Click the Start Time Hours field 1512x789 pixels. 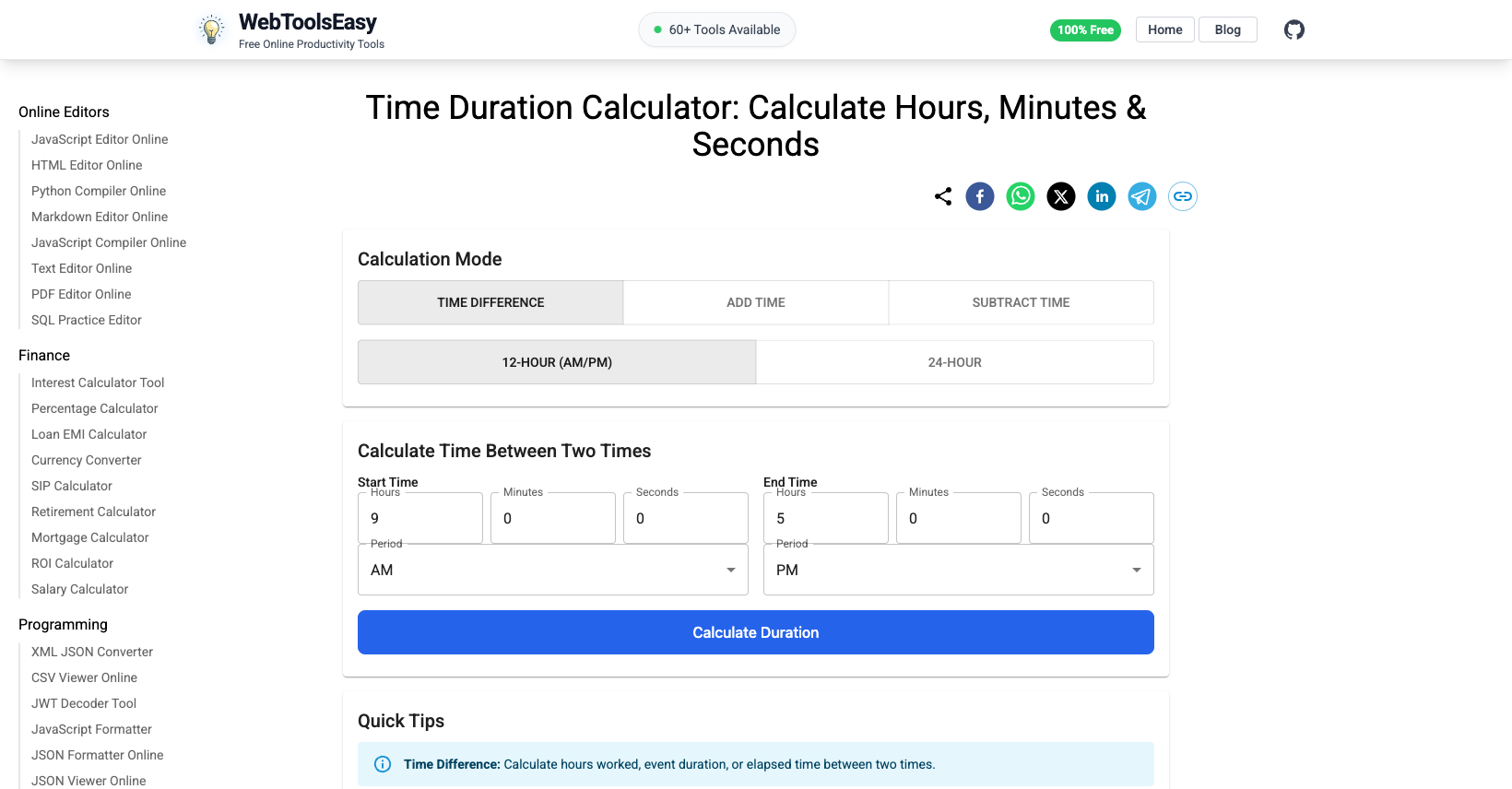[x=419, y=518]
